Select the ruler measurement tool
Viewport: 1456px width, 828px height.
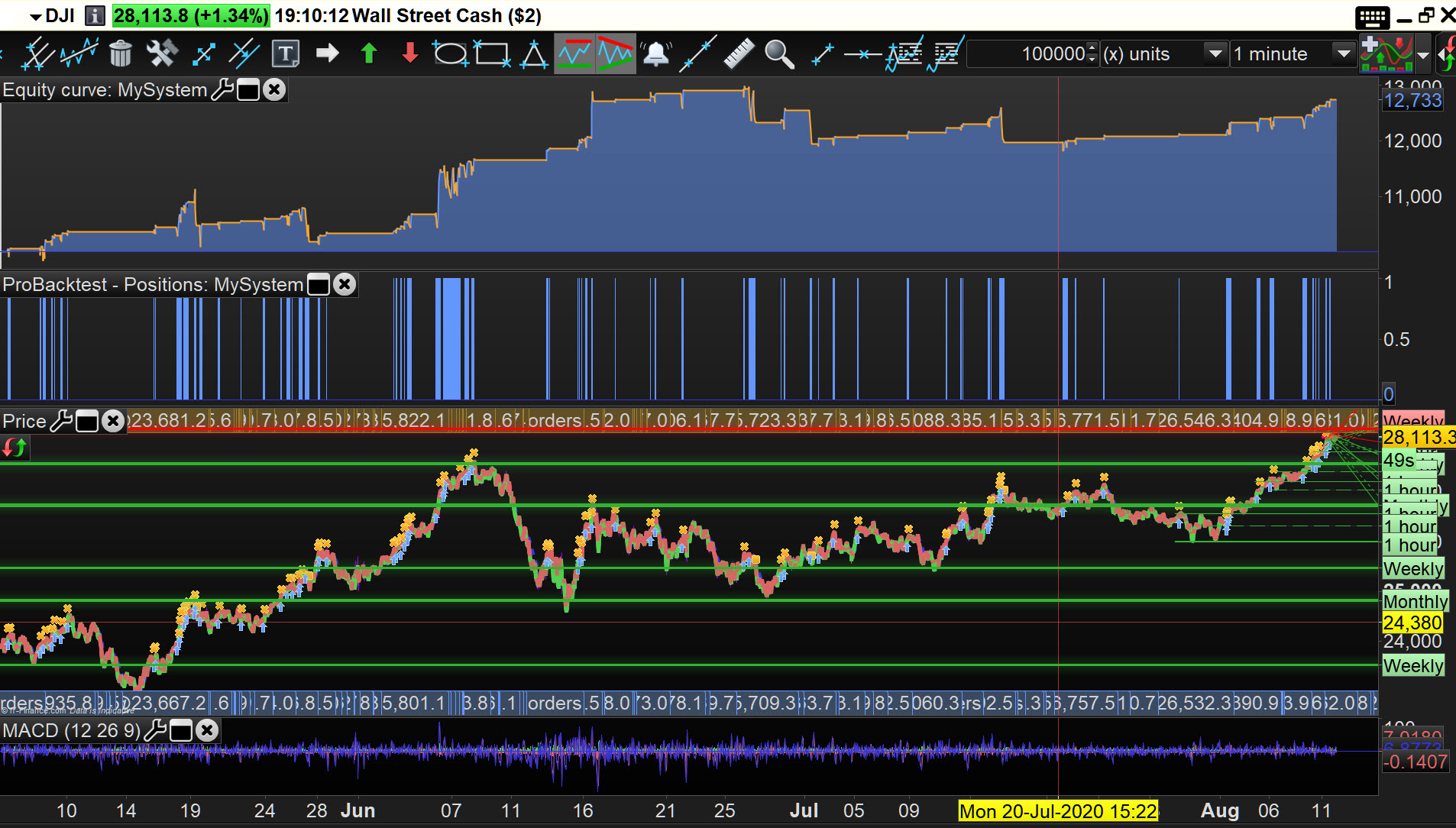(x=739, y=54)
